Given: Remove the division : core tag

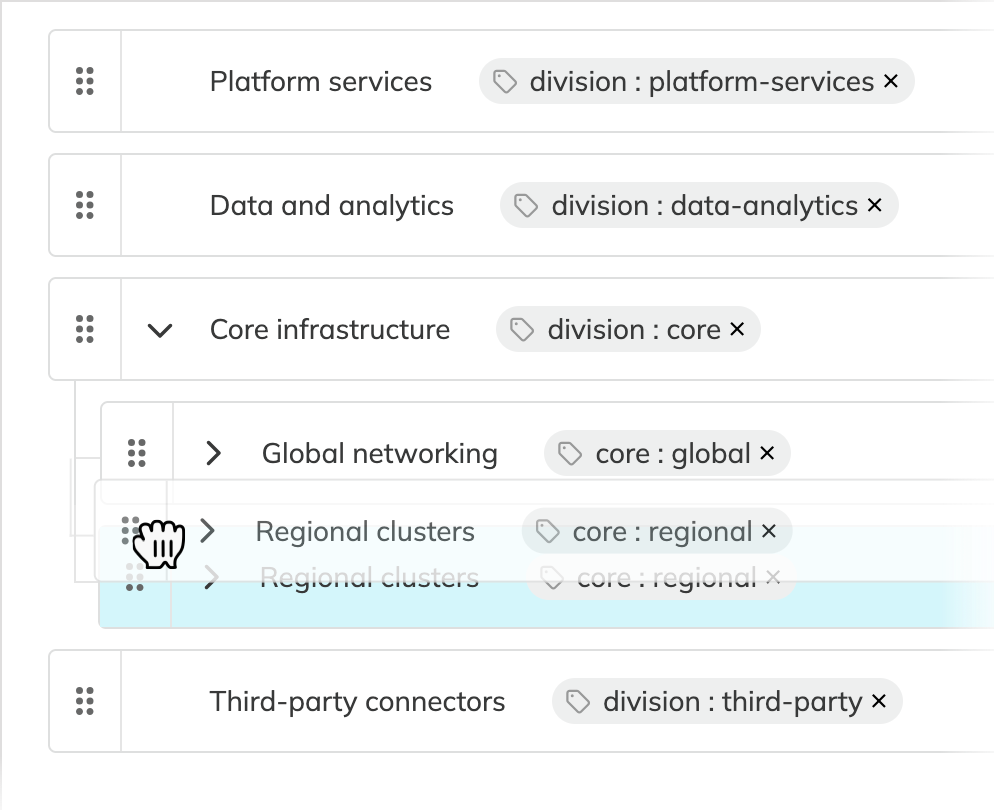Looking at the screenshot, I should point(737,329).
